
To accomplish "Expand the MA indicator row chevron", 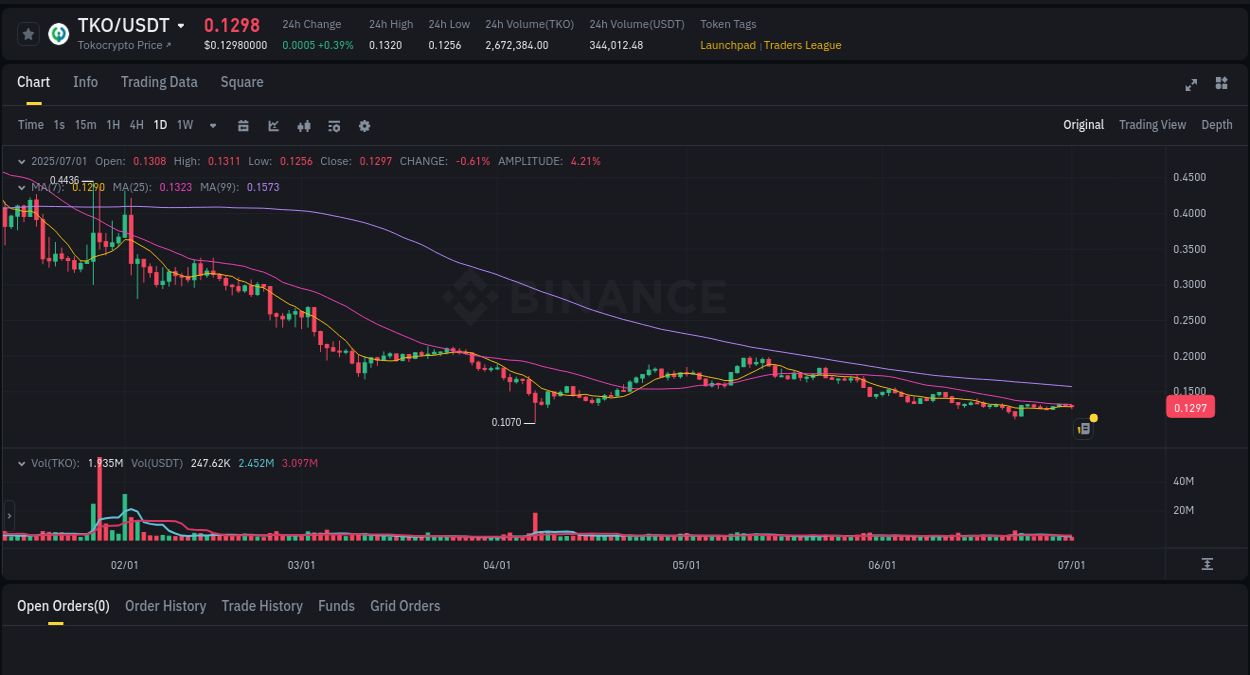I will point(22,186).
